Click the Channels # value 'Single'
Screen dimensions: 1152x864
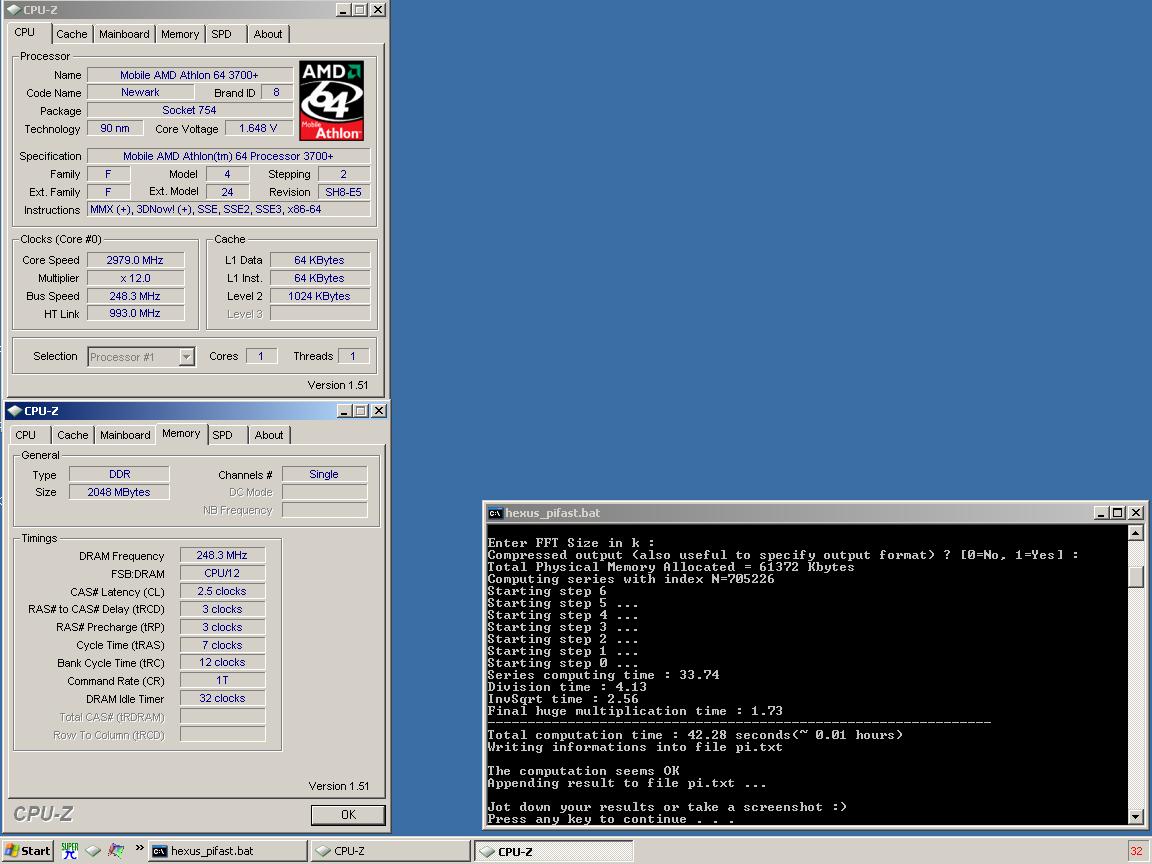(x=324, y=475)
